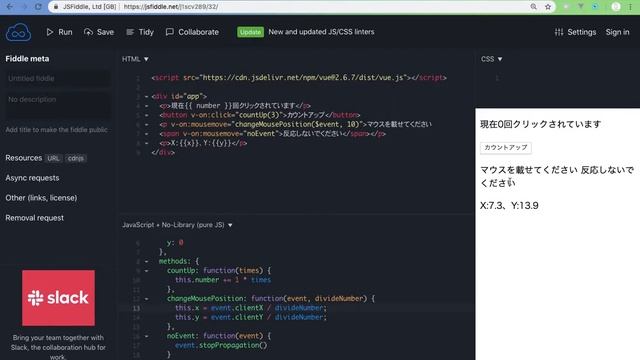Tidy up the code
This screenshot has width=640, height=360.
click(x=140, y=32)
